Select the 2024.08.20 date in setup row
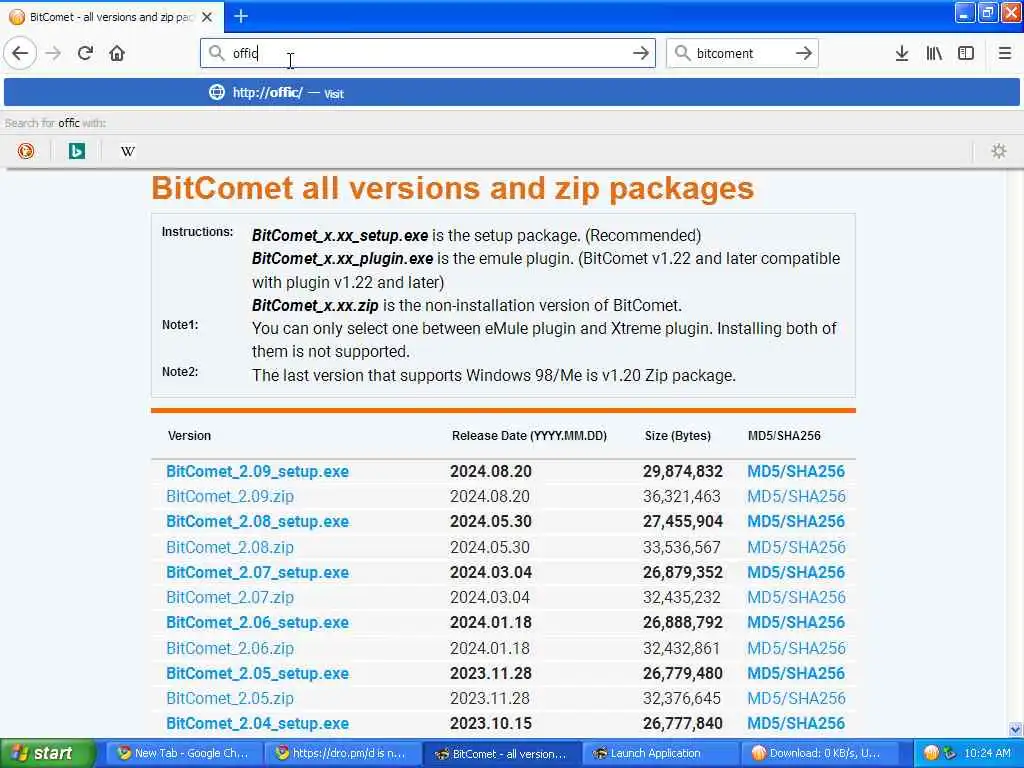The width and height of the screenshot is (1024, 768). click(x=490, y=472)
